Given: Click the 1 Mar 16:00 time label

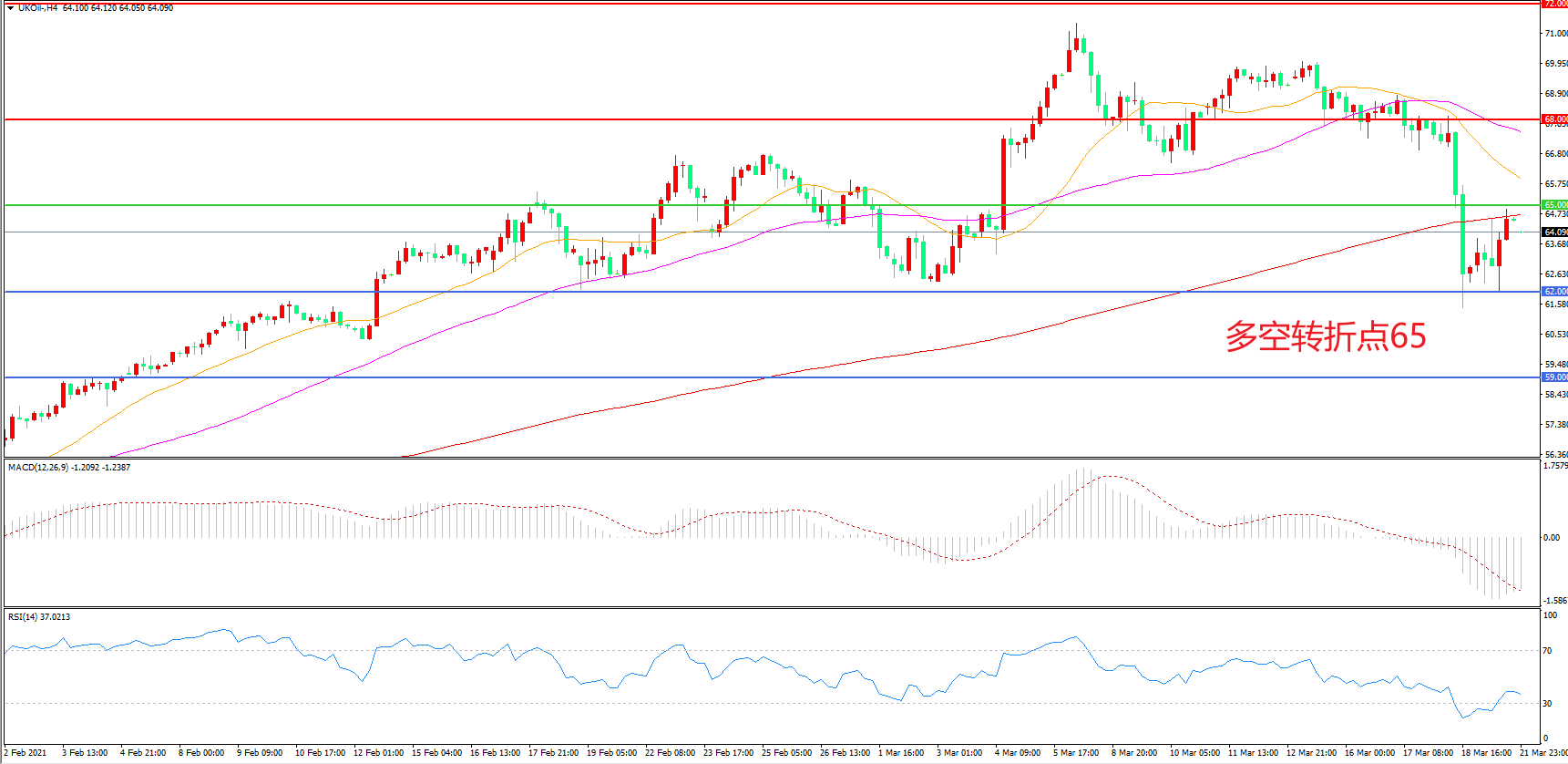Looking at the screenshot, I should pyautogui.click(x=901, y=753).
